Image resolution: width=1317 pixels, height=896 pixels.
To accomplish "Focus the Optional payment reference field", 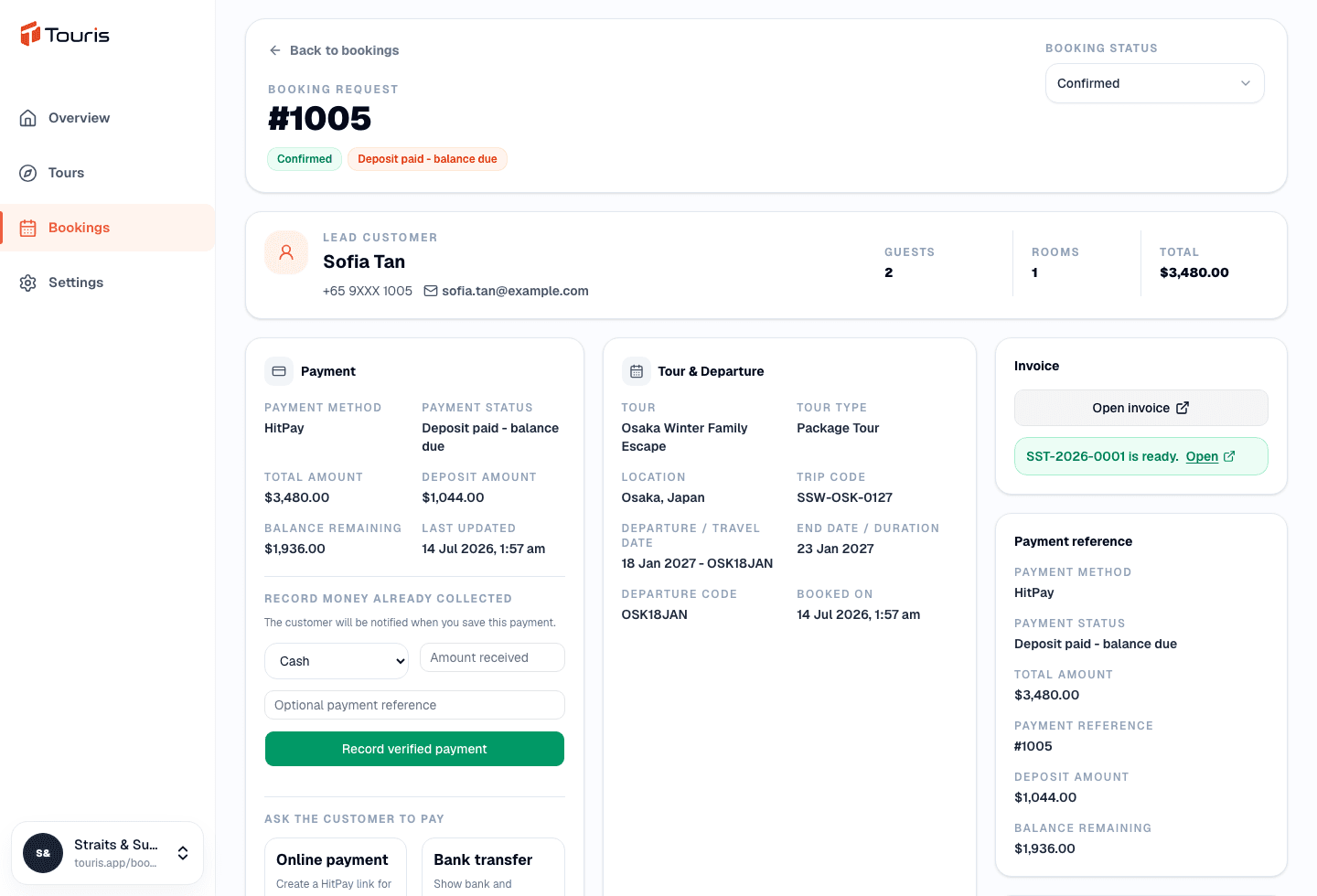I will (414, 705).
